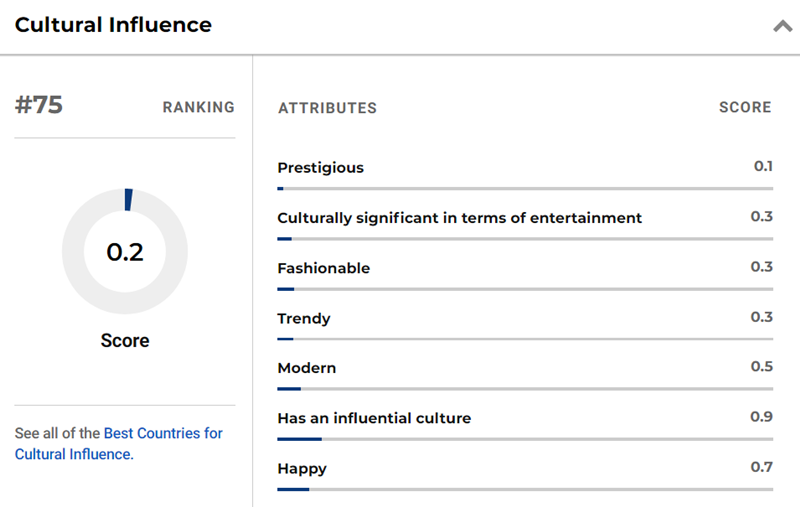
Task: Select the Trendy attribute row
Action: (x=303, y=318)
